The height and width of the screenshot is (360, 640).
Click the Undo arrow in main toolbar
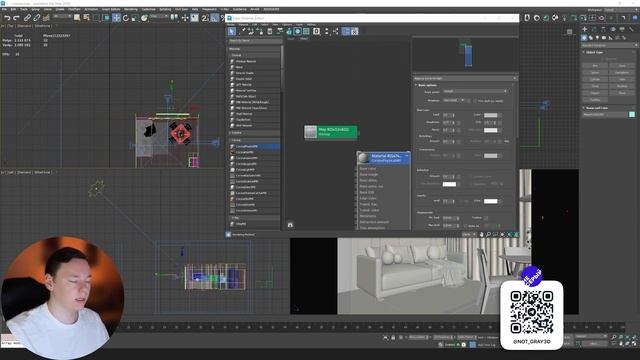click(x=7, y=18)
